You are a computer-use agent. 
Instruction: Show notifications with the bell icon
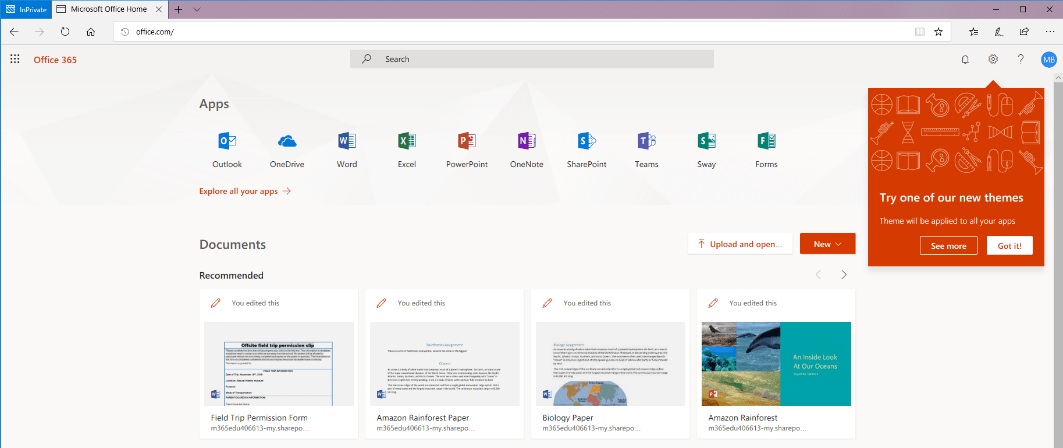pyautogui.click(x=965, y=59)
